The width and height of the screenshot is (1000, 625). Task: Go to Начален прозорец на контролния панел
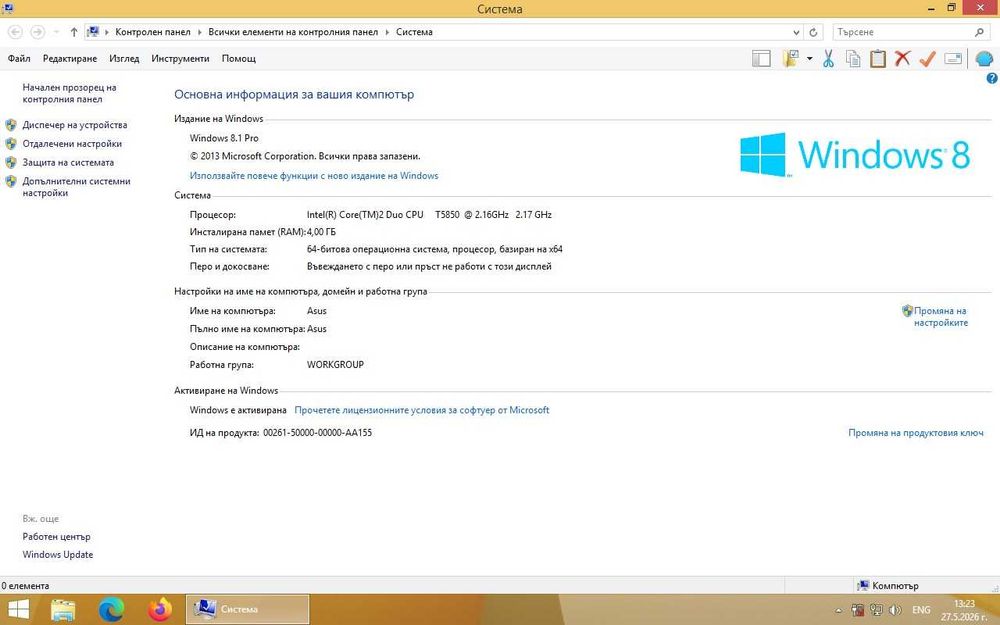tap(70, 93)
